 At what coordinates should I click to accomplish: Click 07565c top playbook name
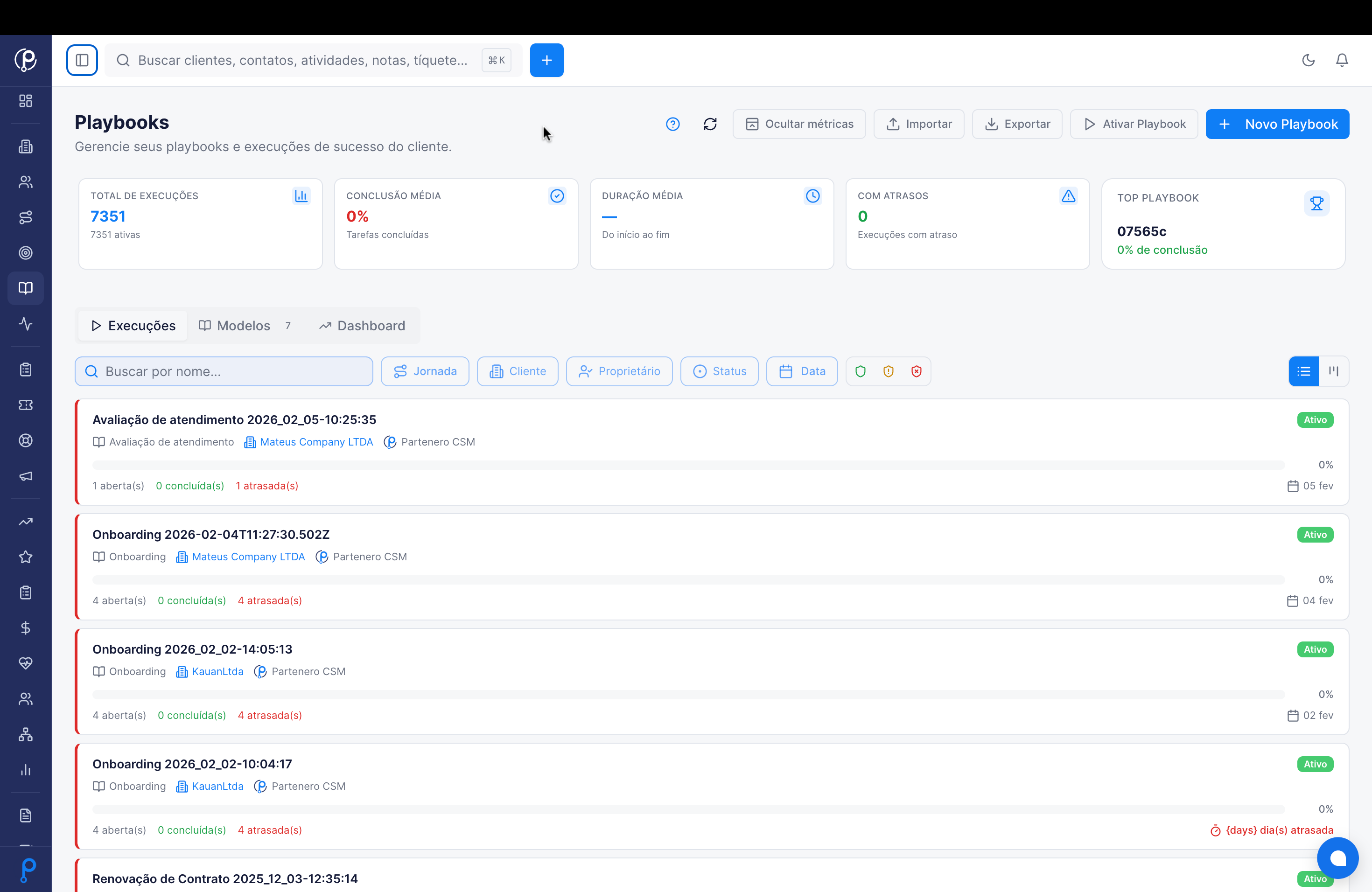pos(1141,231)
